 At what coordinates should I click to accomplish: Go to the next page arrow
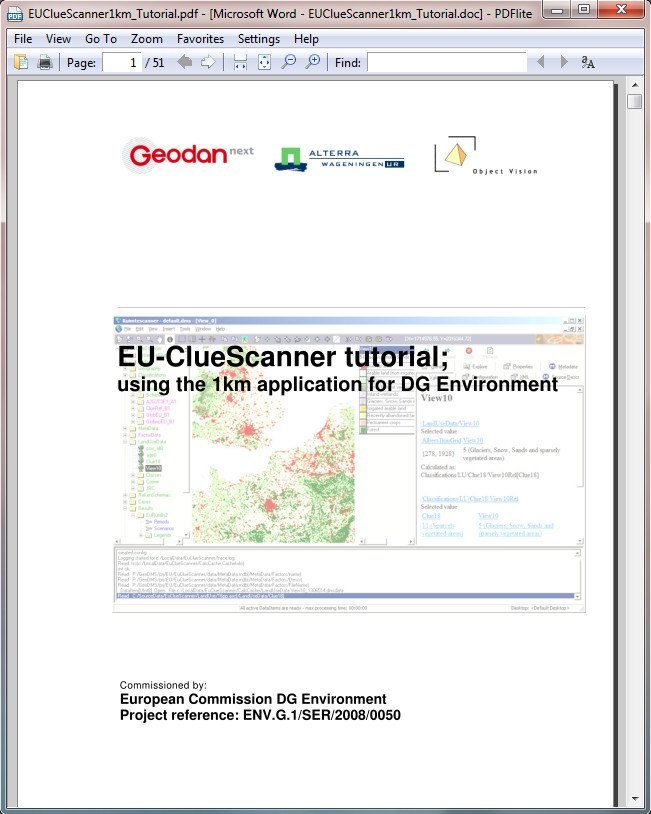[x=208, y=62]
